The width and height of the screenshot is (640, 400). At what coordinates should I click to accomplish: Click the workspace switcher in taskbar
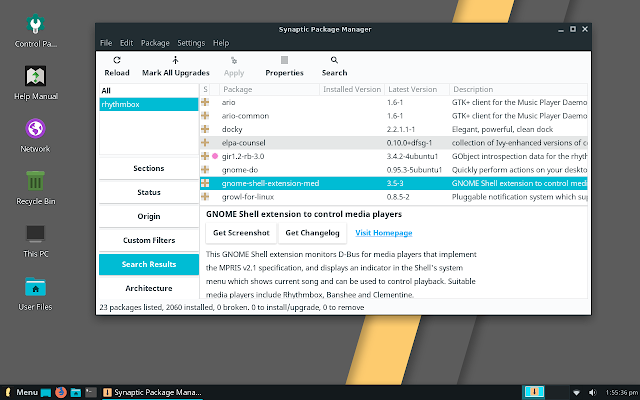(546, 392)
